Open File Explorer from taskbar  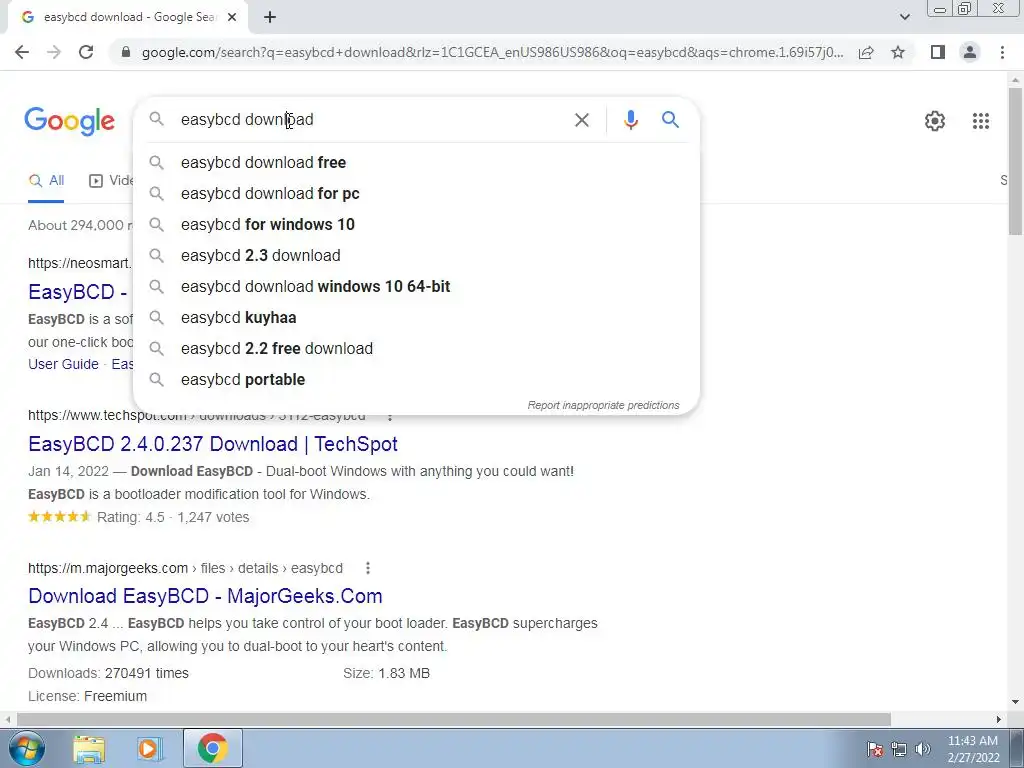(89, 749)
